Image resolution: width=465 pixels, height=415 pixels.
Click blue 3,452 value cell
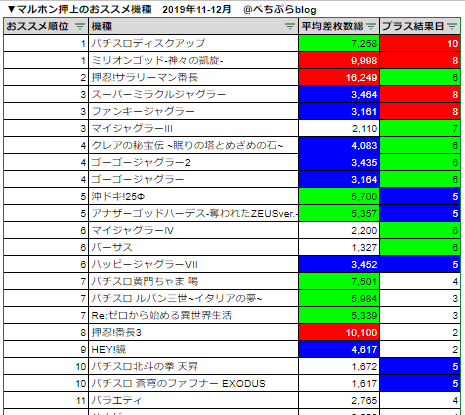click(339, 264)
